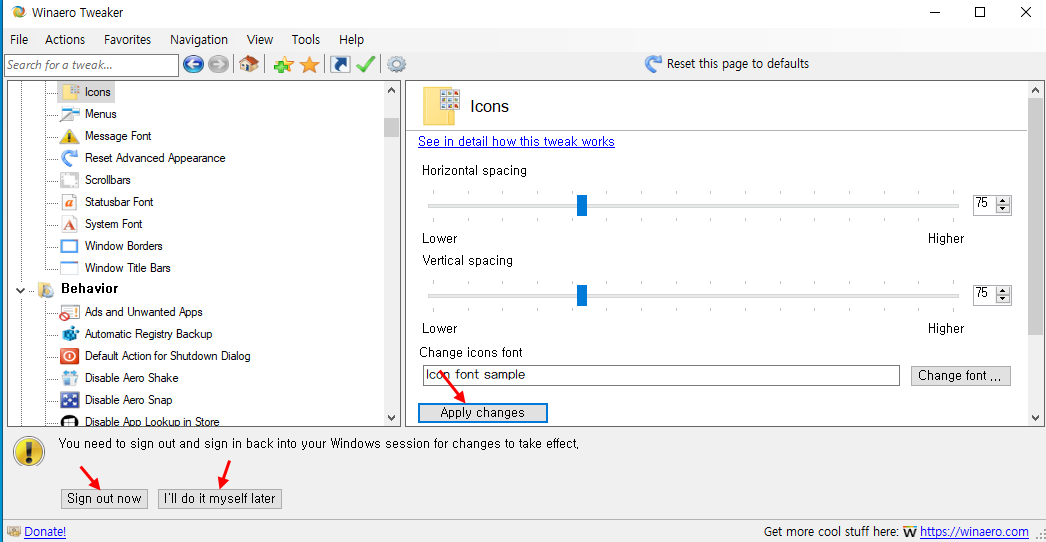This screenshot has height=542, width=1046.
Task: Click the Icons tree item icon
Action: (x=69, y=91)
